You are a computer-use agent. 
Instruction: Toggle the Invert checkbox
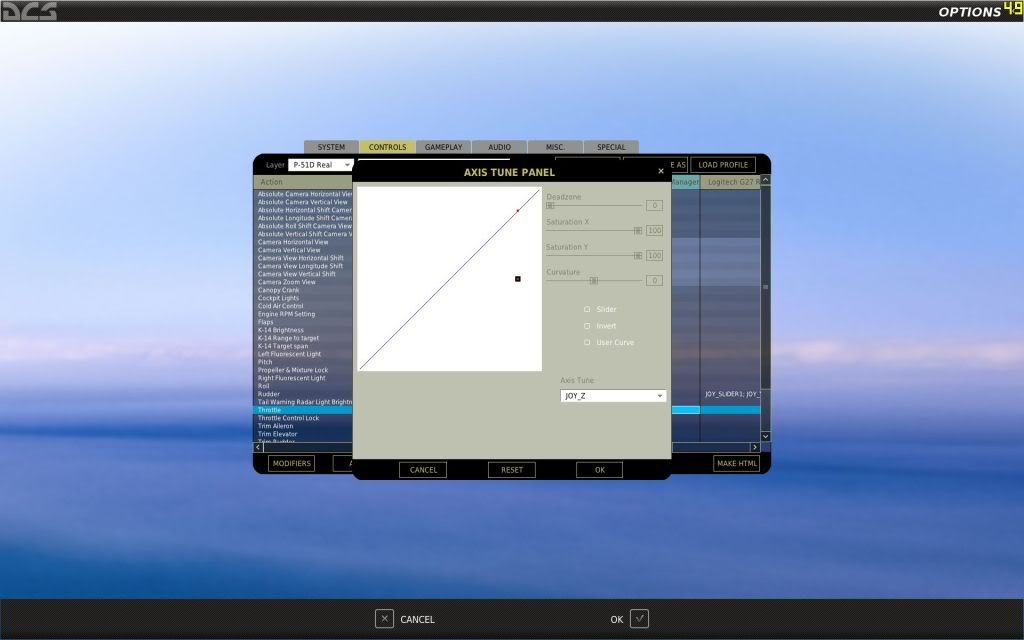pyautogui.click(x=587, y=326)
